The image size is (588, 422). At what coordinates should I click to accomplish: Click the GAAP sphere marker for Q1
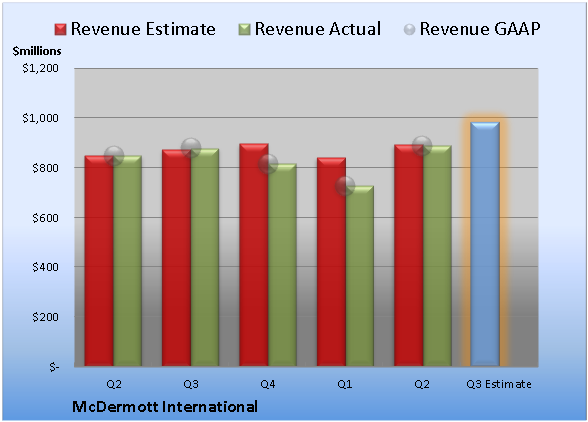(345, 186)
